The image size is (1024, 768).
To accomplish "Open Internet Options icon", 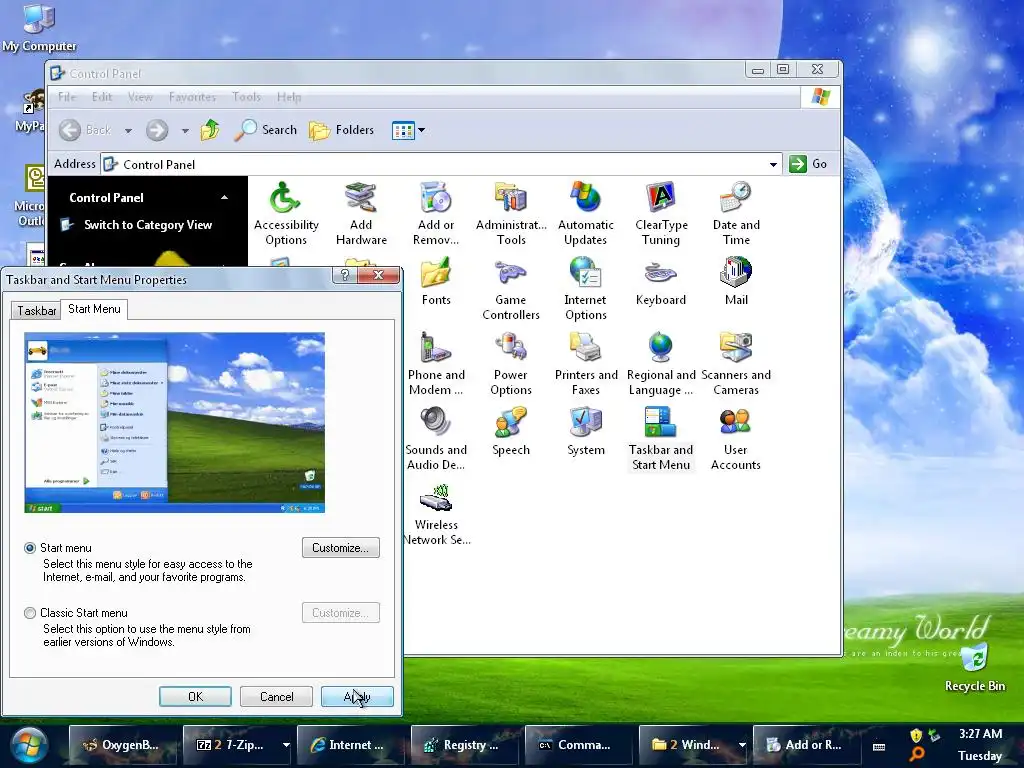I will 586,289.
